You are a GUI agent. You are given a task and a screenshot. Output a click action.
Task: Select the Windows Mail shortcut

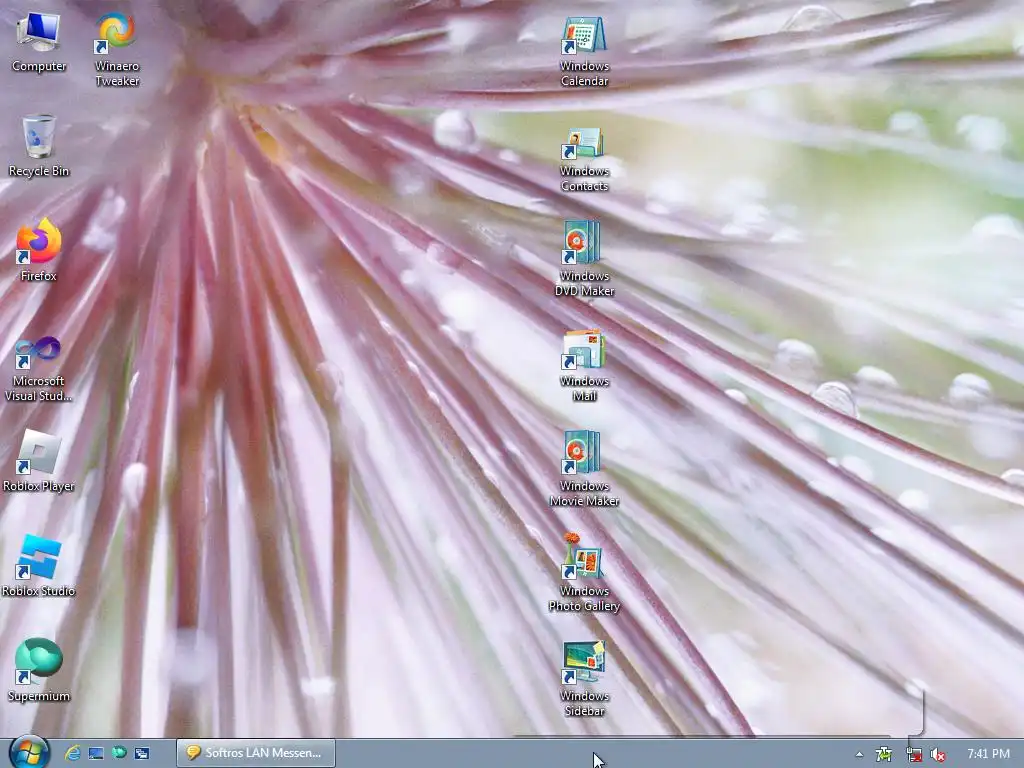pos(584,366)
